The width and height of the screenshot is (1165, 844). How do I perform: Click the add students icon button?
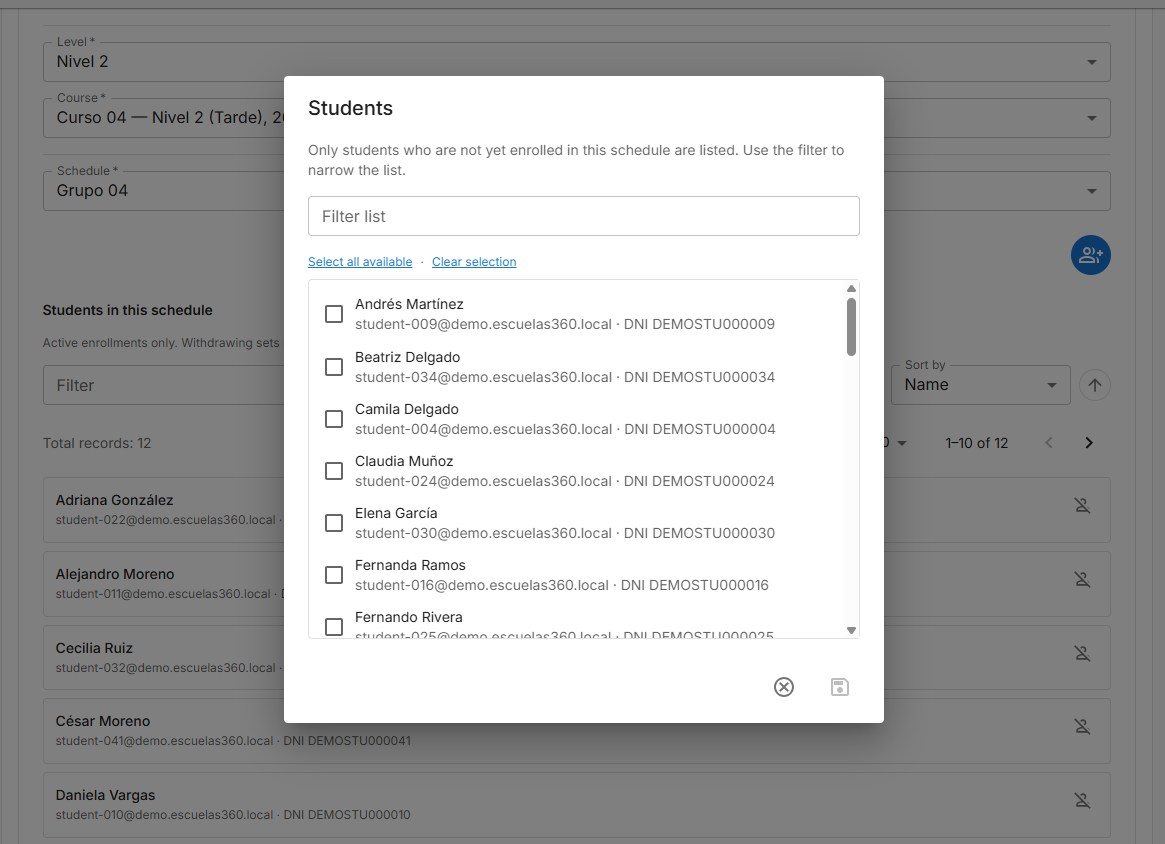1090,256
